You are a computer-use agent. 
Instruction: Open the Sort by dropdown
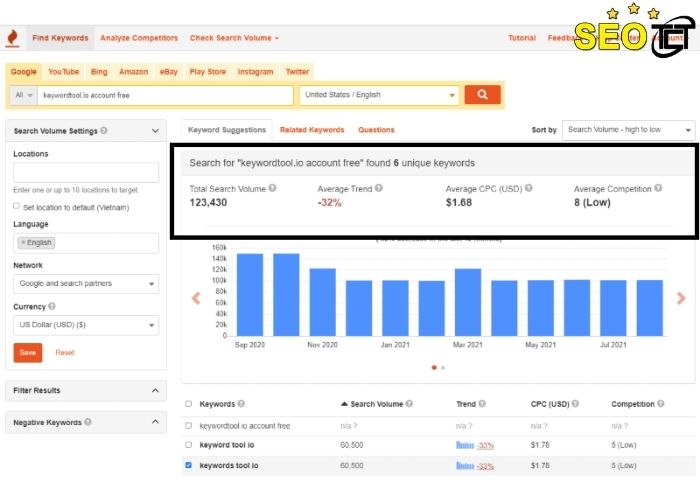(628, 129)
